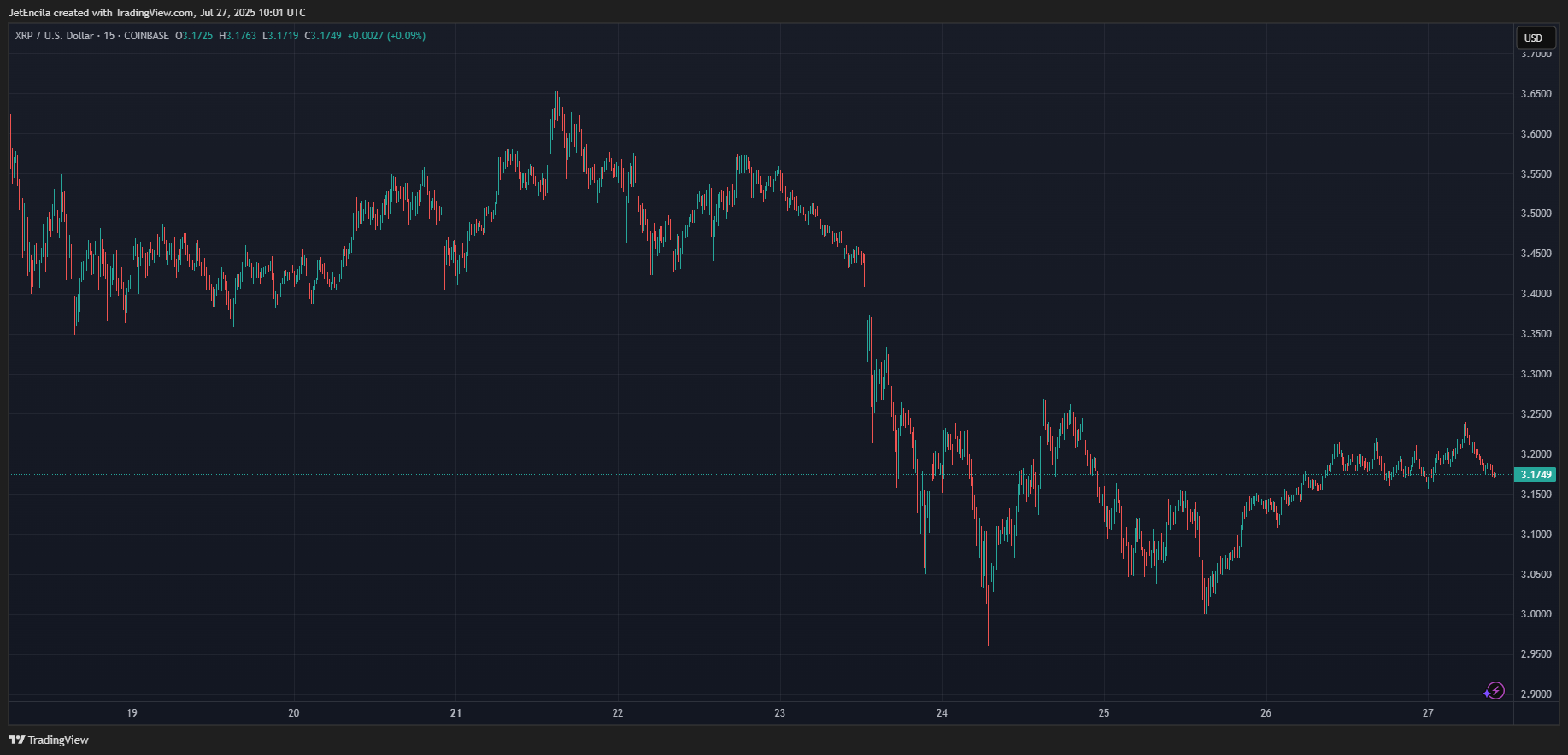Image resolution: width=1568 pixels, height=755 pixels.
Task: Click the JetEncila created with TradingView.com caption
Action: 156,13
